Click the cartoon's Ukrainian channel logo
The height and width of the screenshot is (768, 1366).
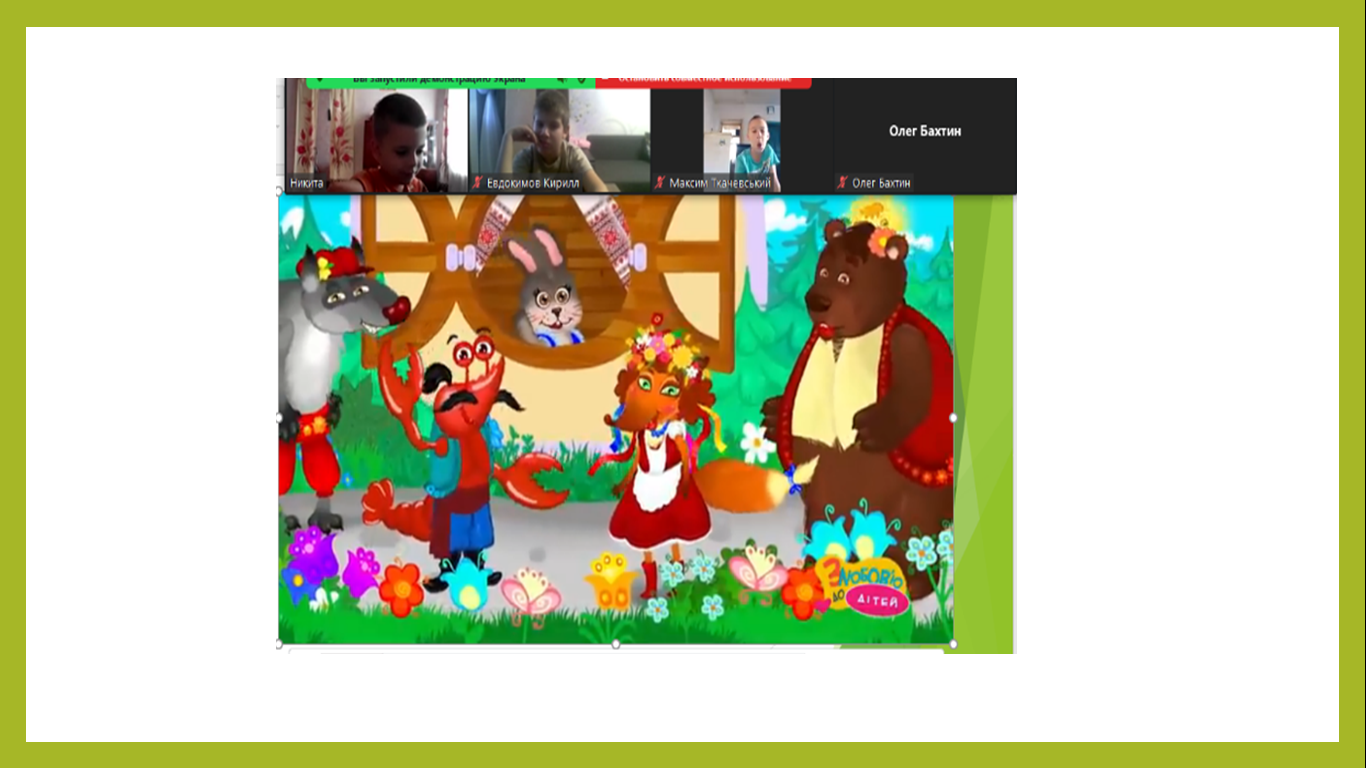click(863, 587)
